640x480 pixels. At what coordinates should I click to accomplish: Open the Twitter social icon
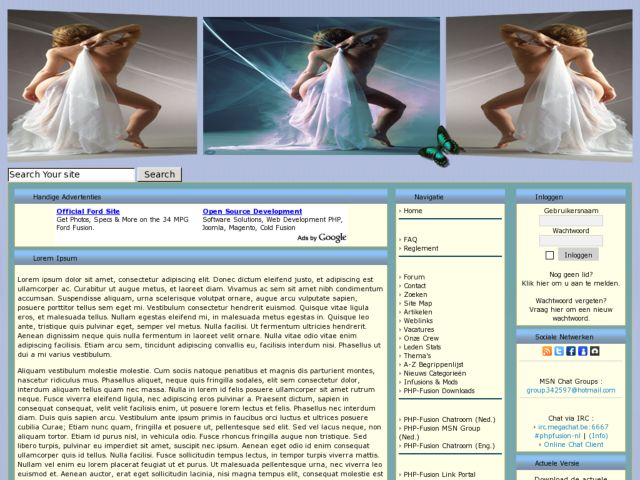pos(559,351)
